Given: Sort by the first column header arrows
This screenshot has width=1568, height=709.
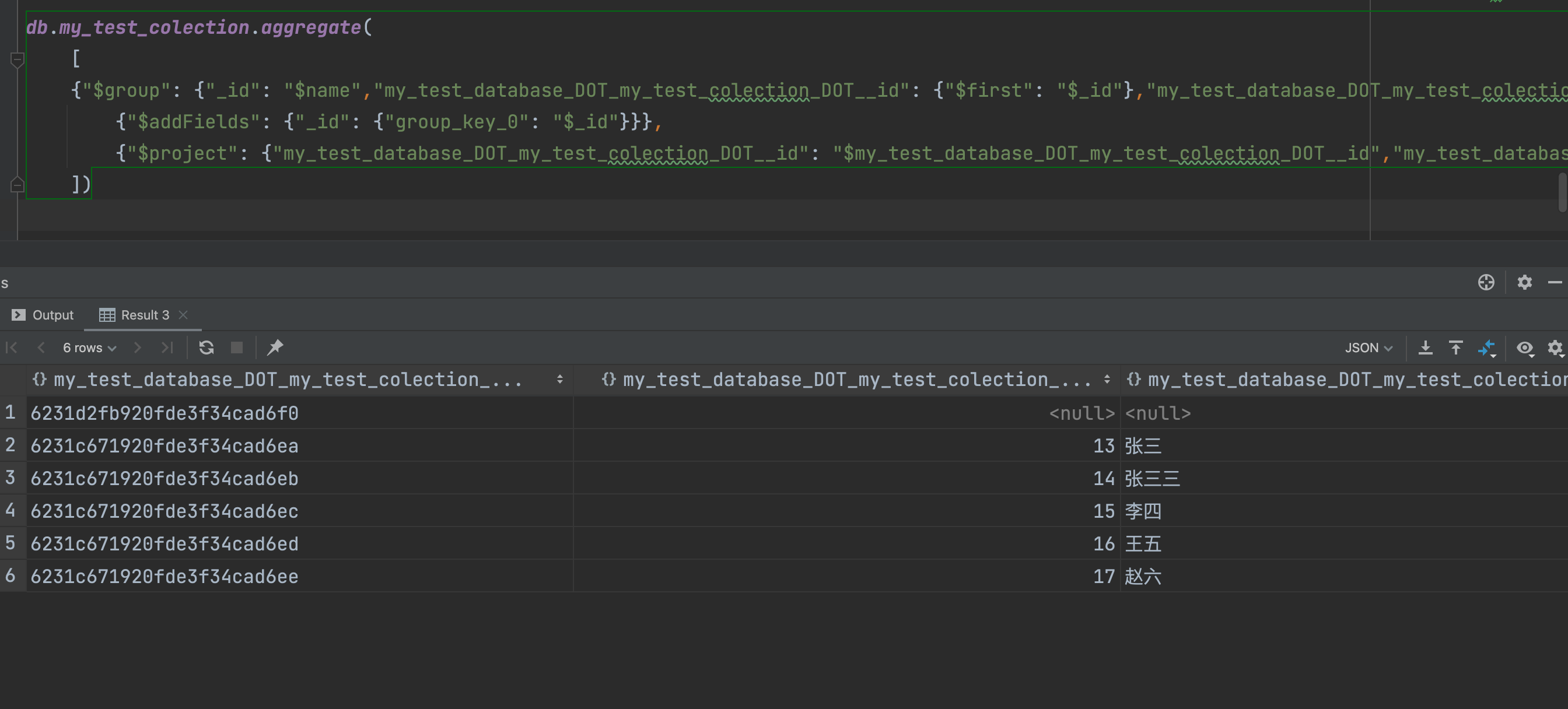Looking at the screenshot, I should 559,380.
